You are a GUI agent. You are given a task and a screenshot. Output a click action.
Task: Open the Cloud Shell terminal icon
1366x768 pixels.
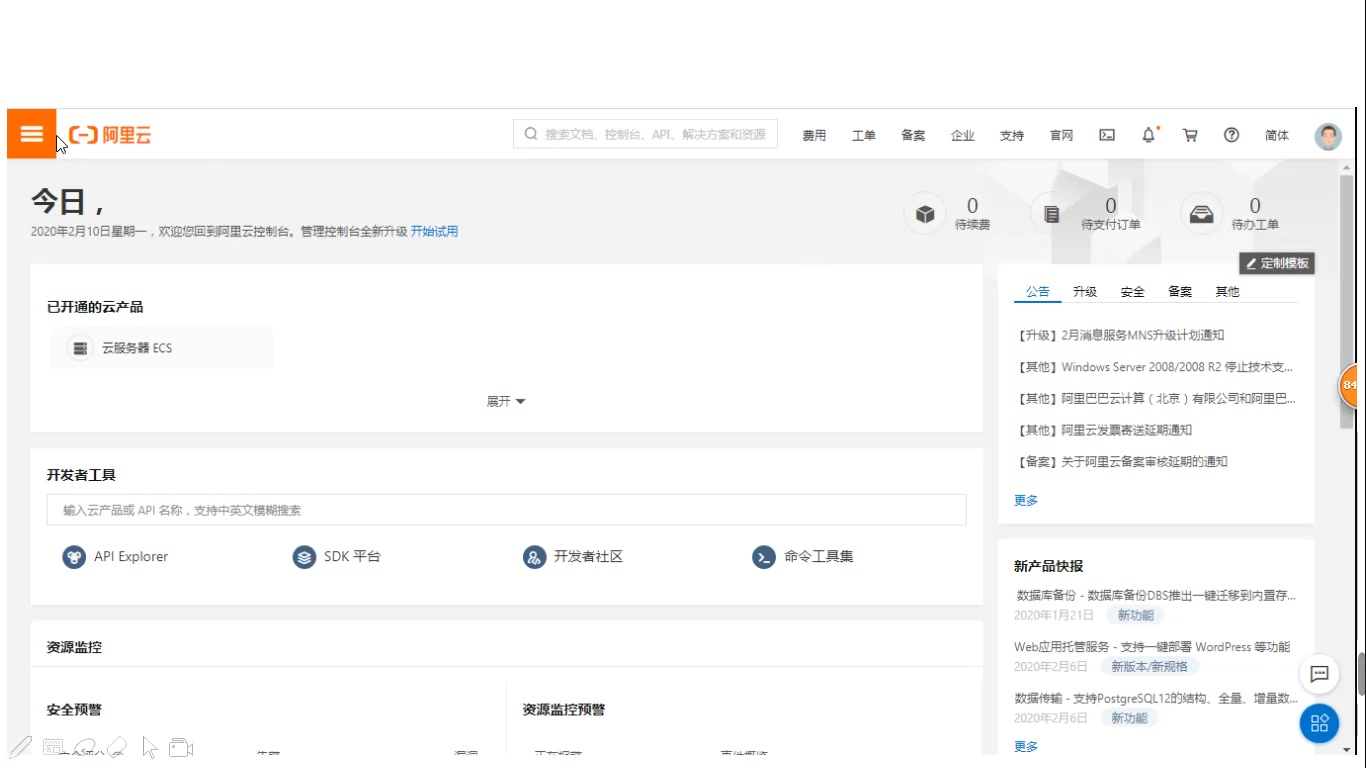click(1107, 135)
